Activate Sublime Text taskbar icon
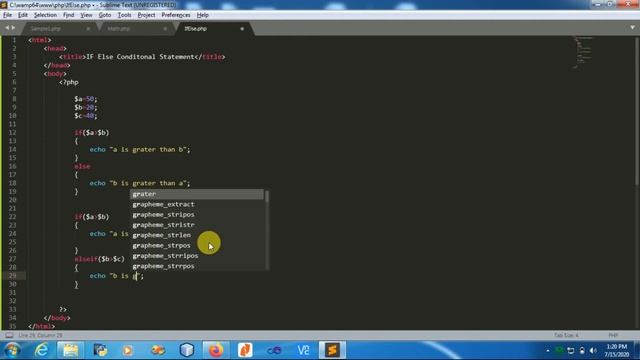Image resolution: width=640 pixels, height=360 pixels. coord(332,351)
